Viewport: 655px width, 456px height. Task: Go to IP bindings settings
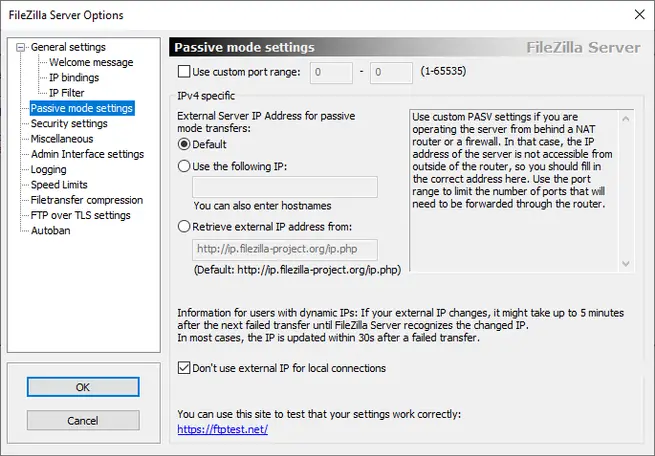click(x=74, y=78)
